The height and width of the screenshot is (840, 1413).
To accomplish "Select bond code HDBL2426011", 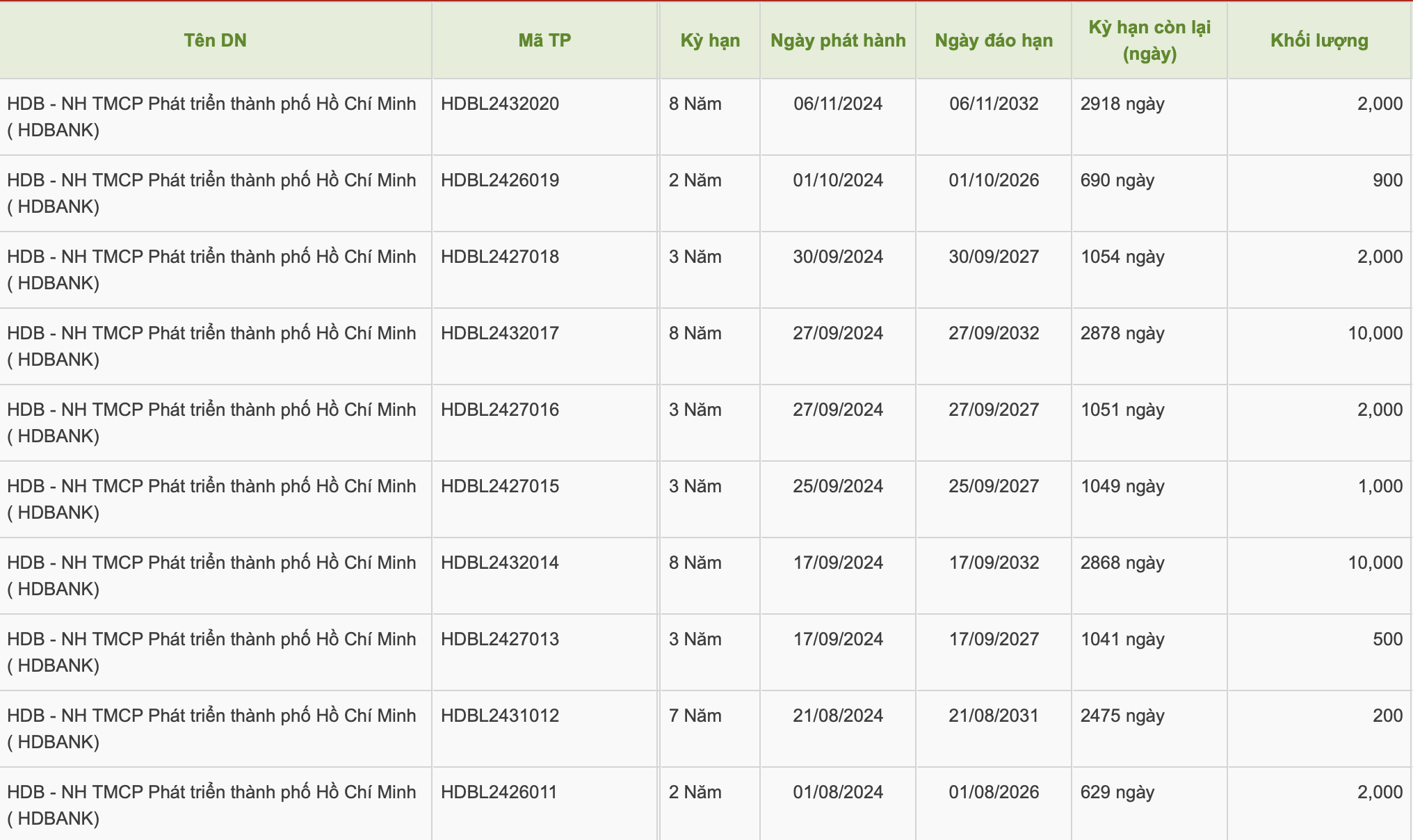I will 499,792.
